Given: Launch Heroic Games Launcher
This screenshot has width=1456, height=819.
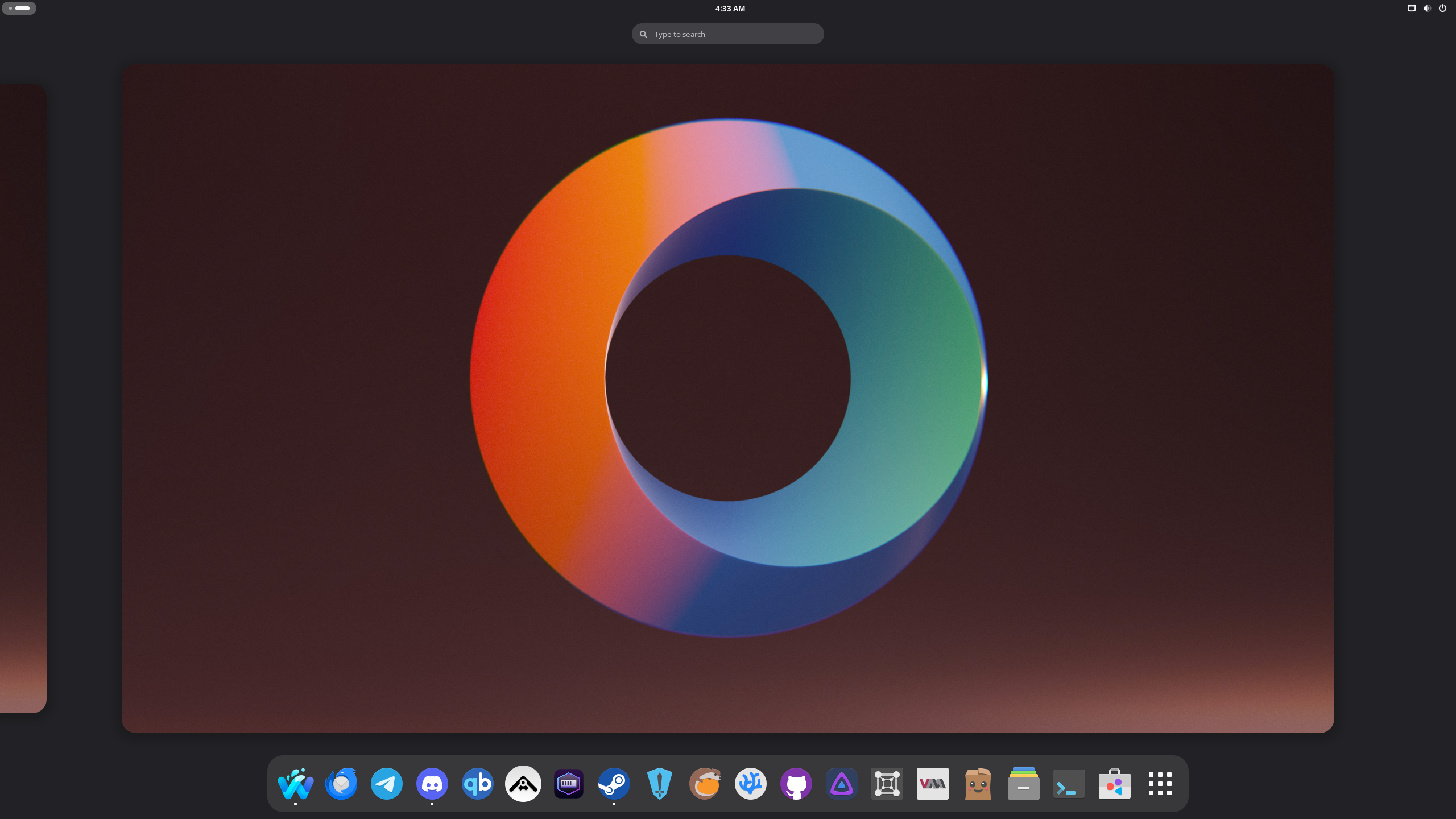Looking at the screenshot, I should pyautogui.click(x=659, y=784).
